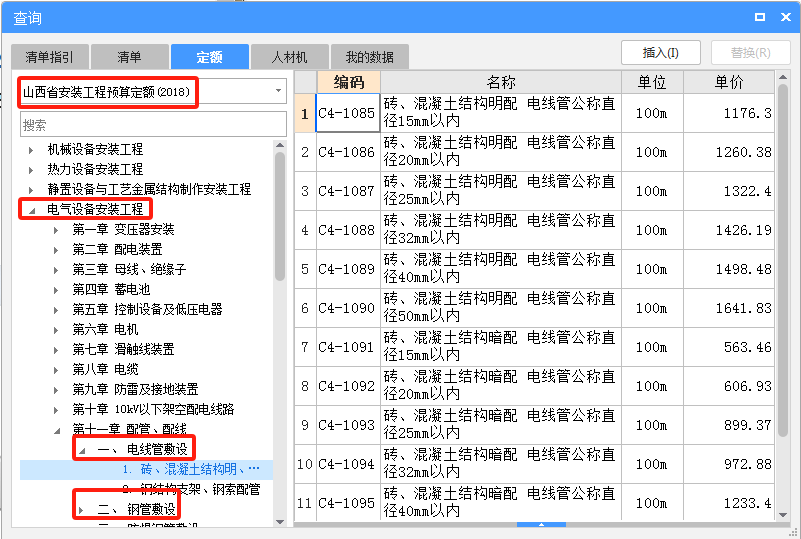
Task: Click price cell 1176.3
Action: [x=728, y=113]
